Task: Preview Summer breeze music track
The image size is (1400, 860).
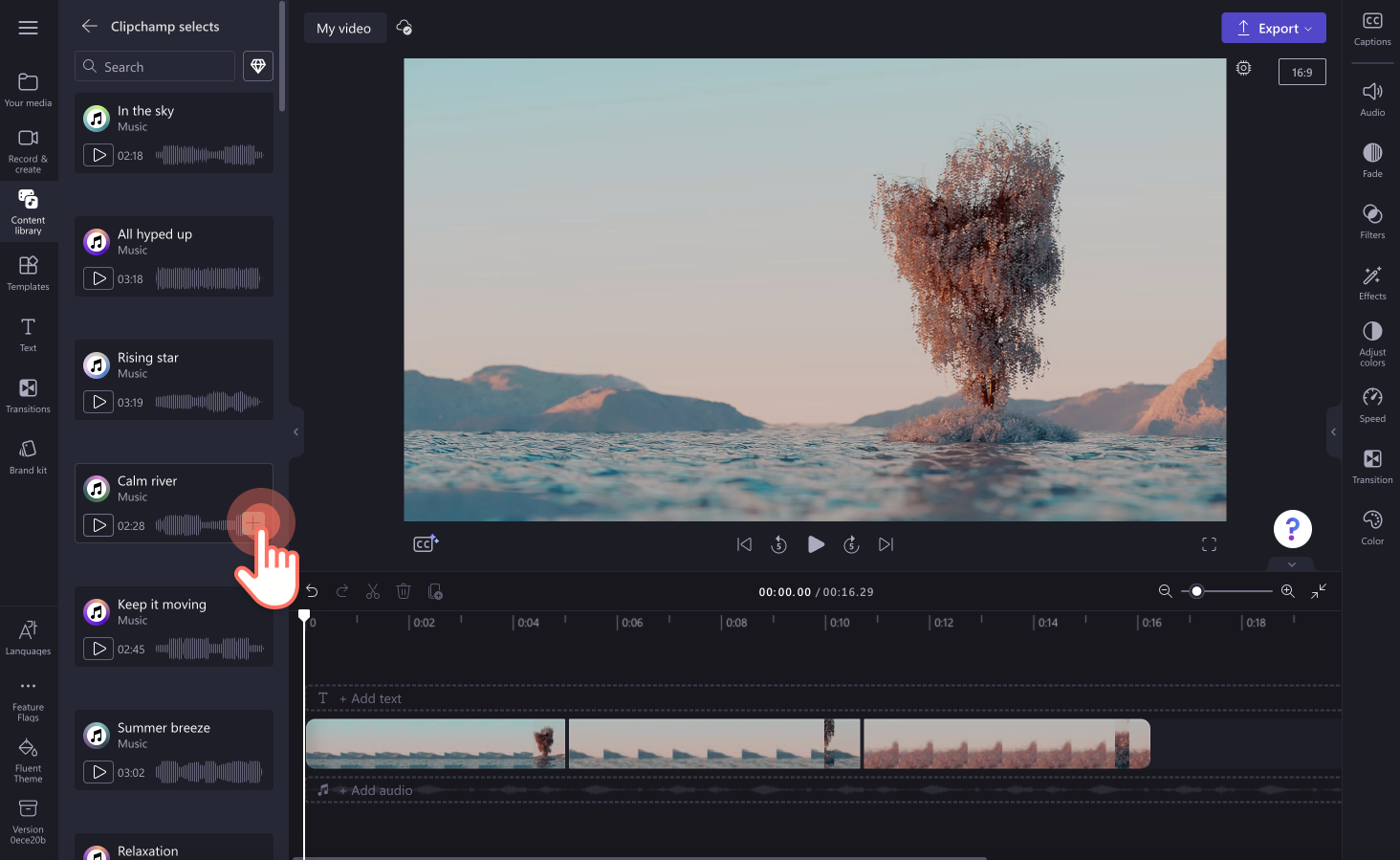Action: click(98, 772)
